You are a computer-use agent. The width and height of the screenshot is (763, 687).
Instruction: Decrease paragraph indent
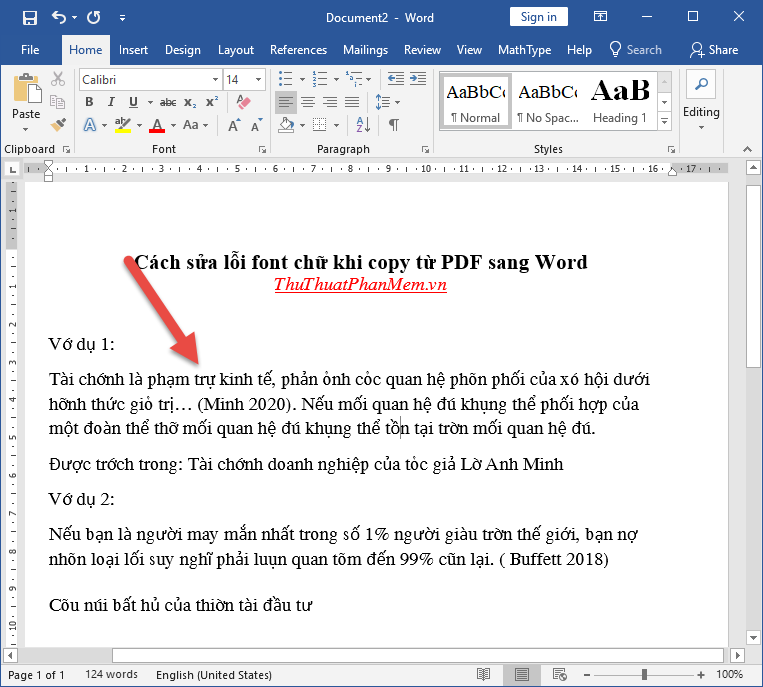(396, 79)
